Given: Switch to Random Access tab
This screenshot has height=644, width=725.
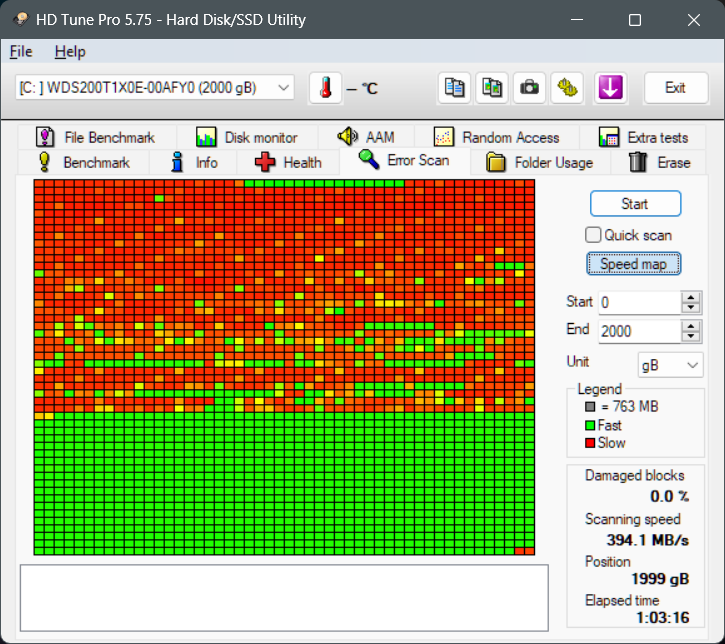Looking at the screenshot, I should (497, 137).
